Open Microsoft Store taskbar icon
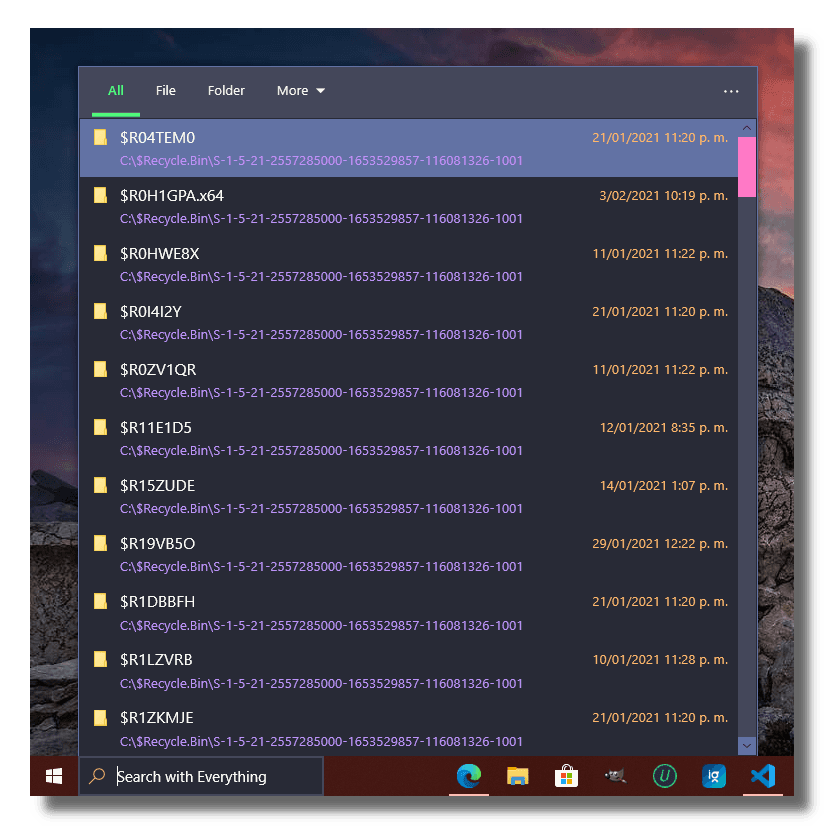The image size is (825, 826). coord(566,776)
